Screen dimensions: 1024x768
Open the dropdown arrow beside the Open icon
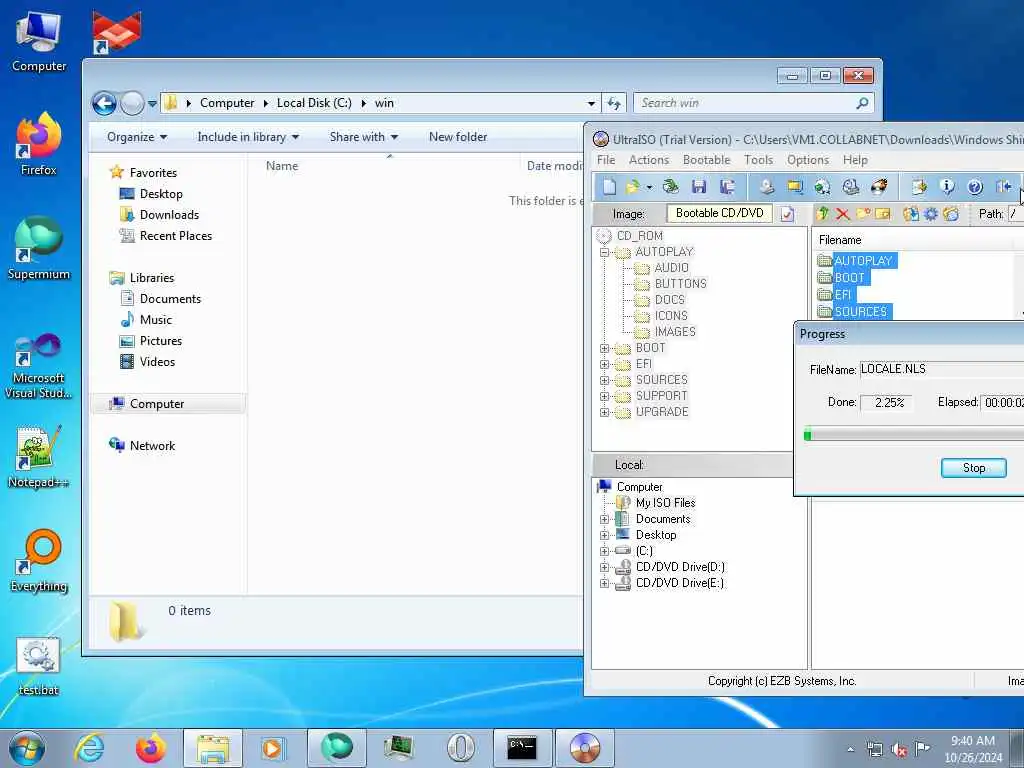[x=649, y=187]
